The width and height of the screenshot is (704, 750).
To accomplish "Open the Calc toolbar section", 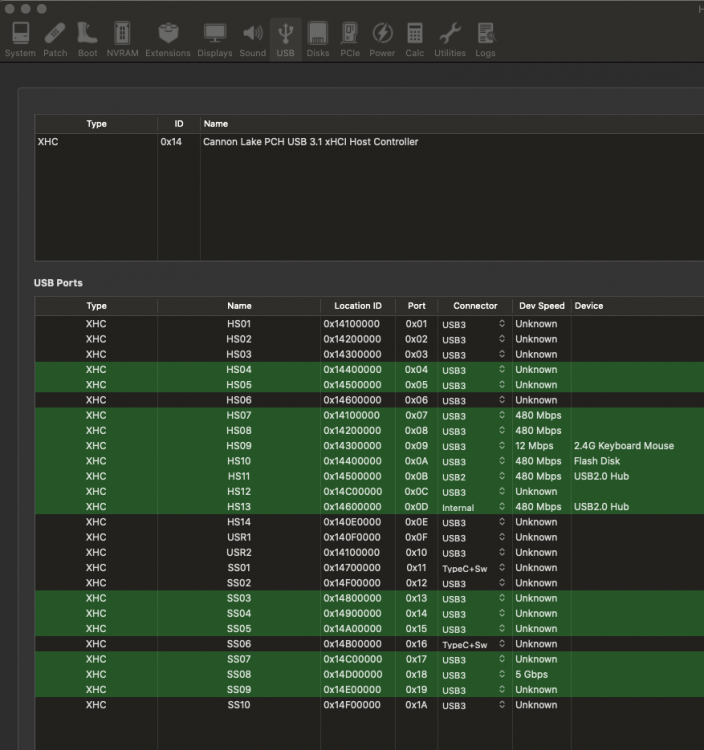I will (415, 40).
